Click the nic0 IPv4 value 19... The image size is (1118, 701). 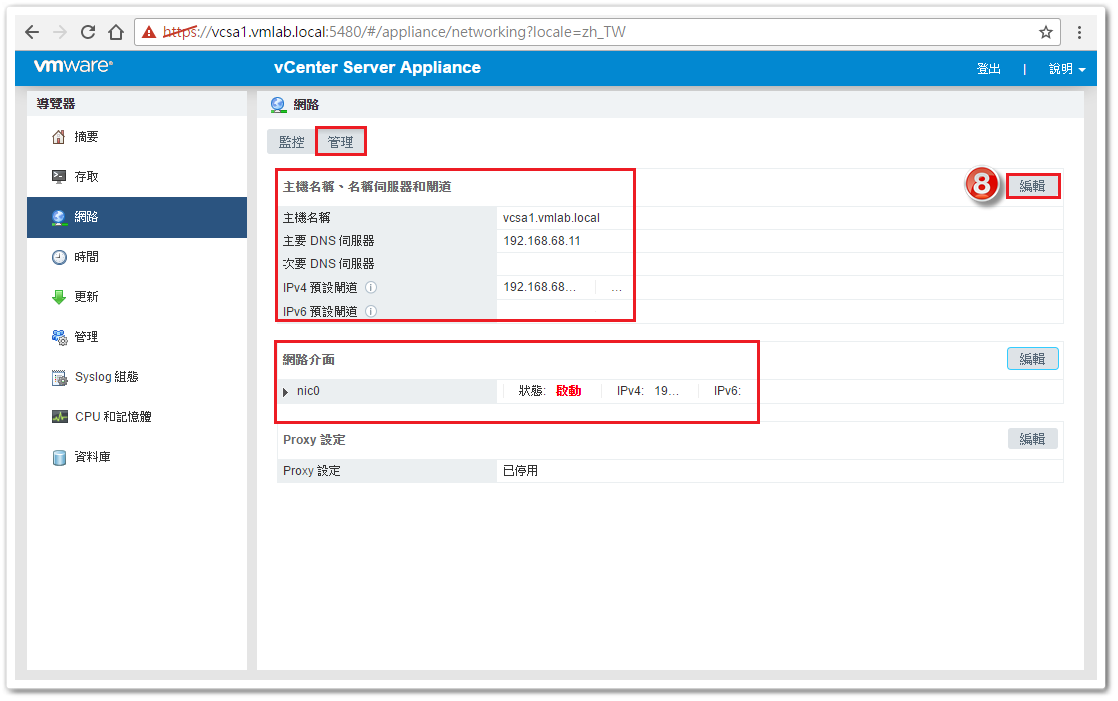(x=667, y=391)
